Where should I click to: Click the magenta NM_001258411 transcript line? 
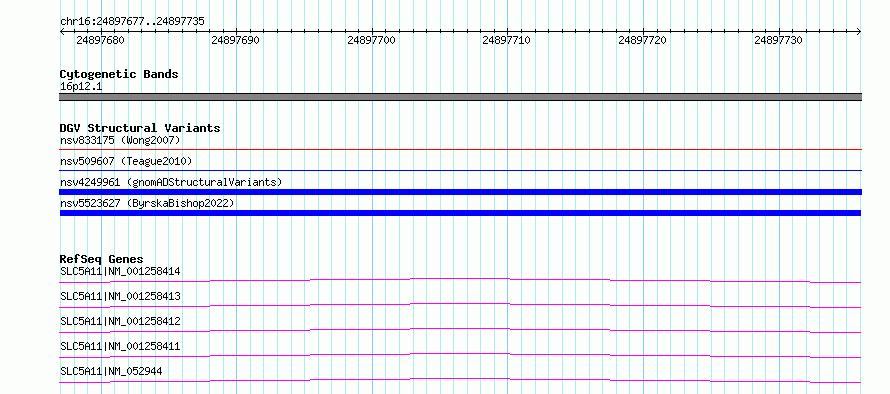click(x=460, y=355)
